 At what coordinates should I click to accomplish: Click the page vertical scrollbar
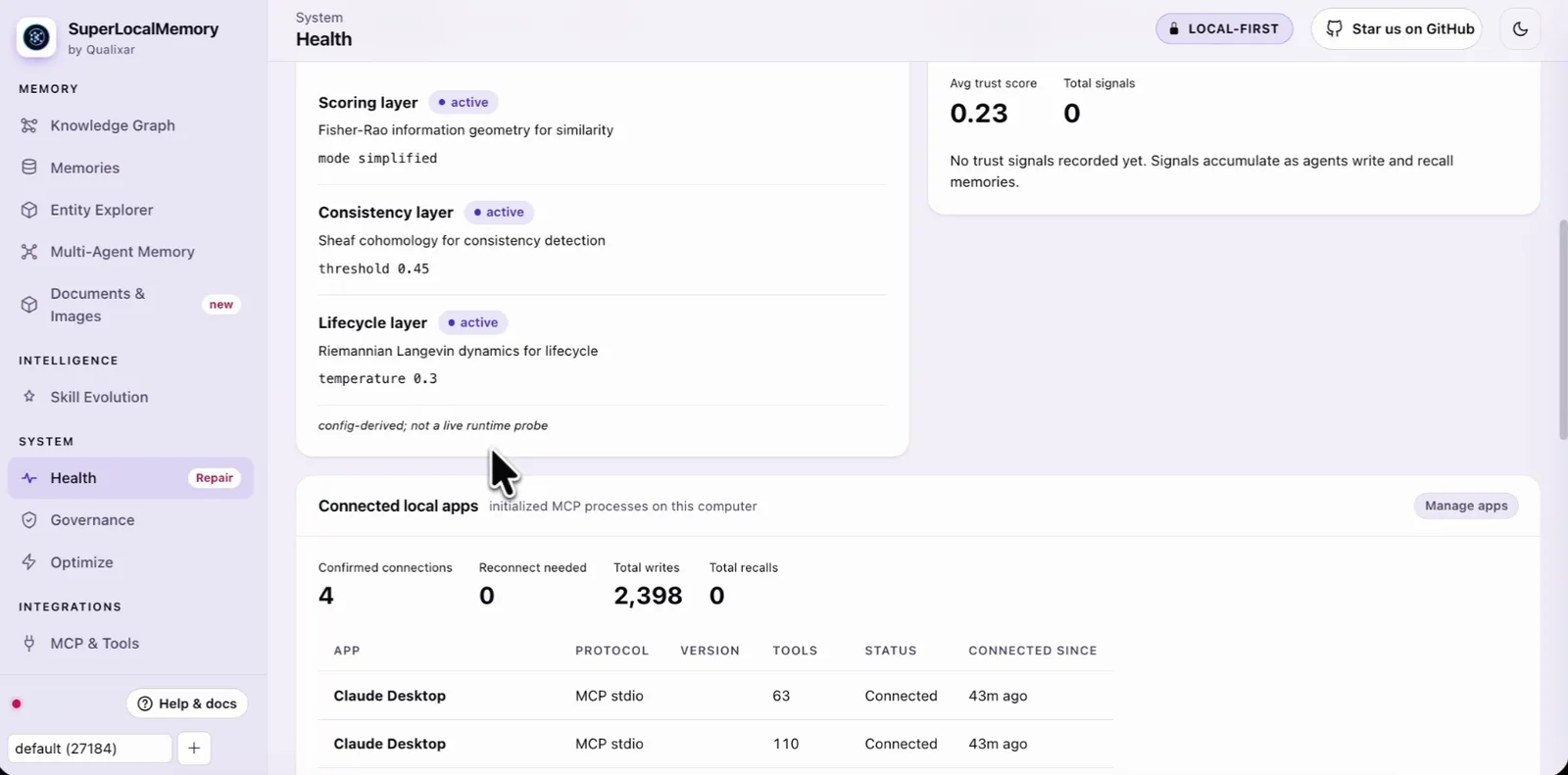coord(1562,329)
